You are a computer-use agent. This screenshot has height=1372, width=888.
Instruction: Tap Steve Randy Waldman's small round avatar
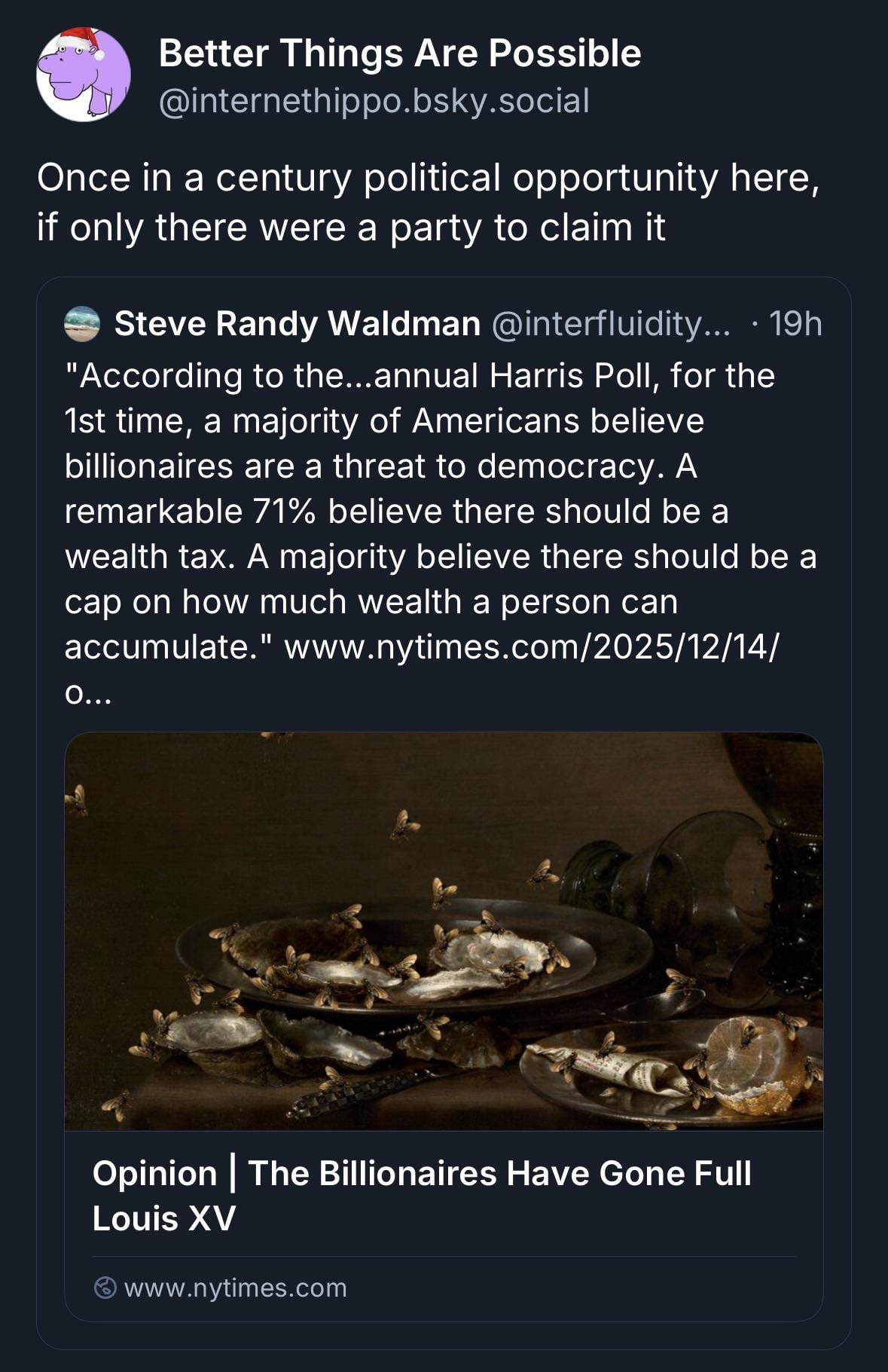pyautogui.click(x=82, y=324)
